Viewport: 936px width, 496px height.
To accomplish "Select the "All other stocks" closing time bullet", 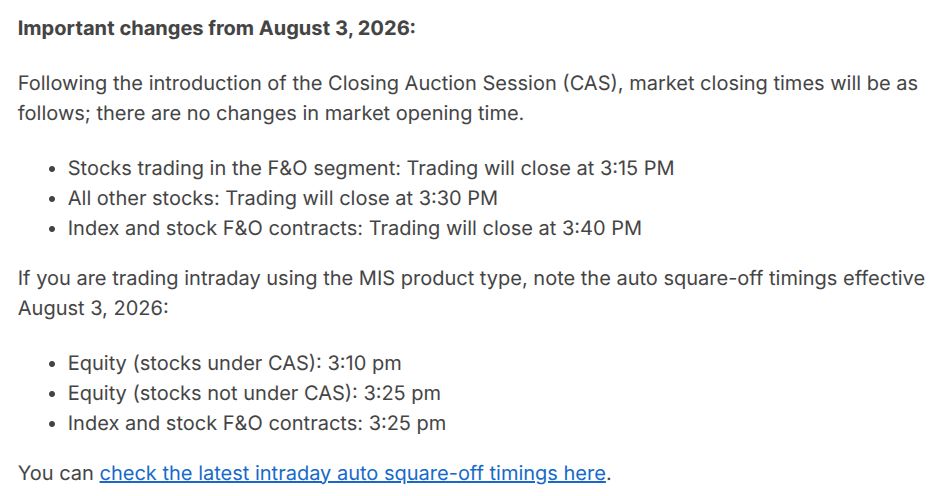I will pyautogui.click(x=282, y=198).
